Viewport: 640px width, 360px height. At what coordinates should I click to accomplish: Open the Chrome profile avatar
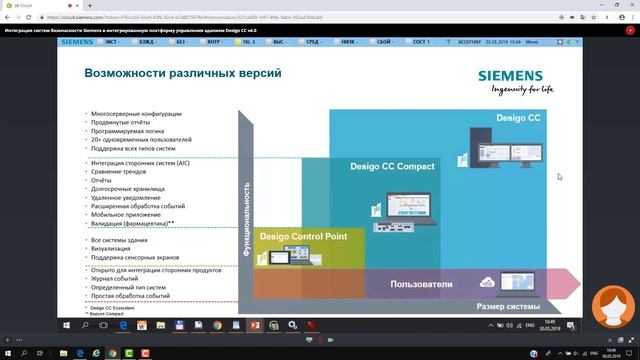[x=622, y=18]
